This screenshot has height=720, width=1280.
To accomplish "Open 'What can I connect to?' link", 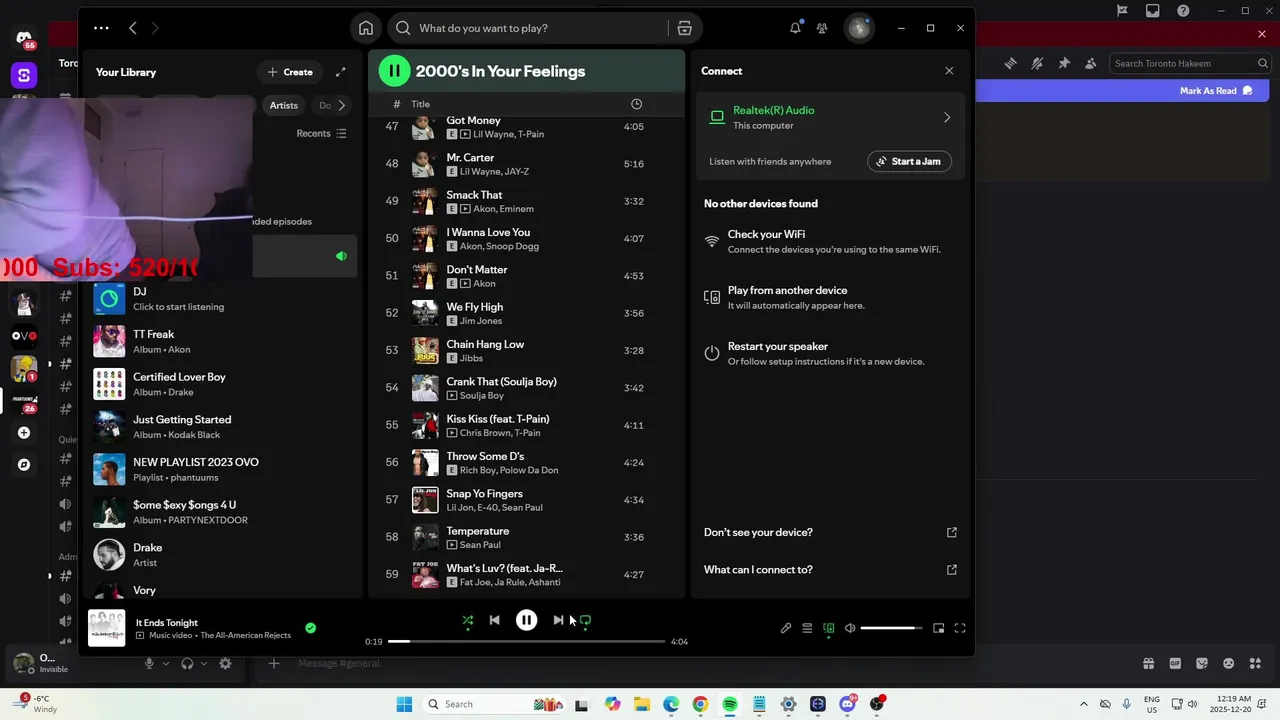I will coord(830,569).
